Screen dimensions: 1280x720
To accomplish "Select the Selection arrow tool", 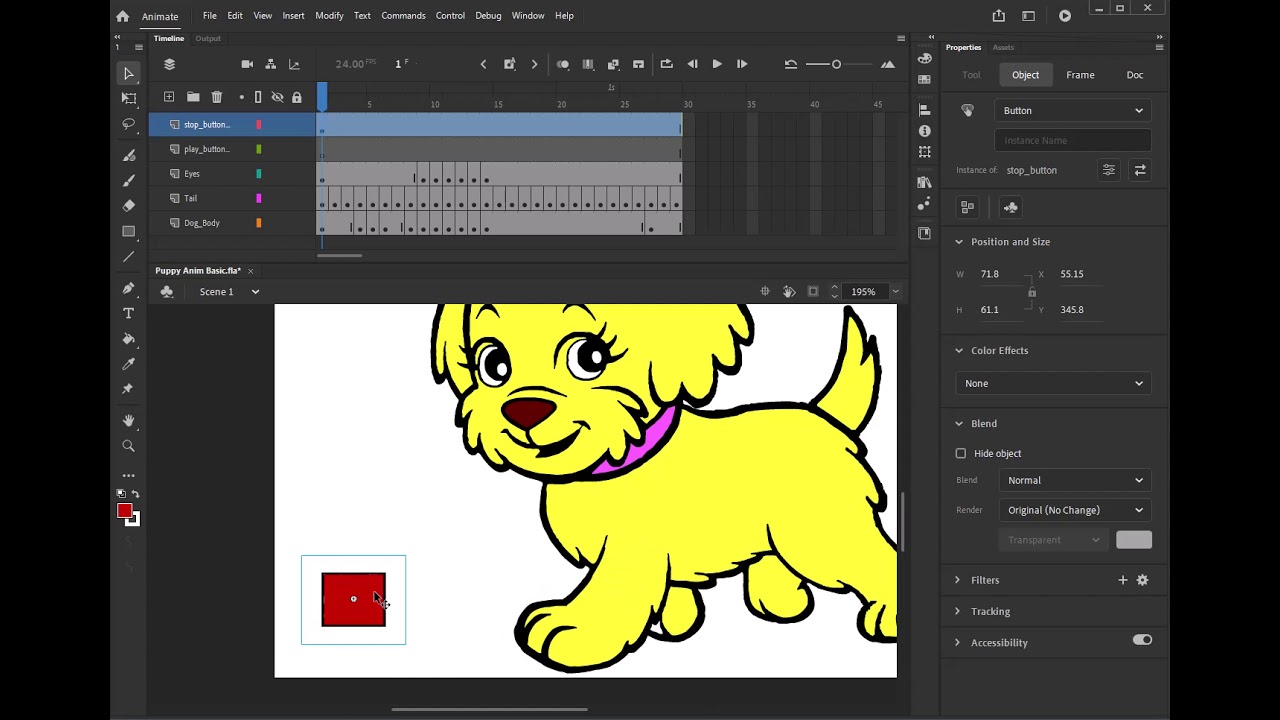I will coord(128,73).
